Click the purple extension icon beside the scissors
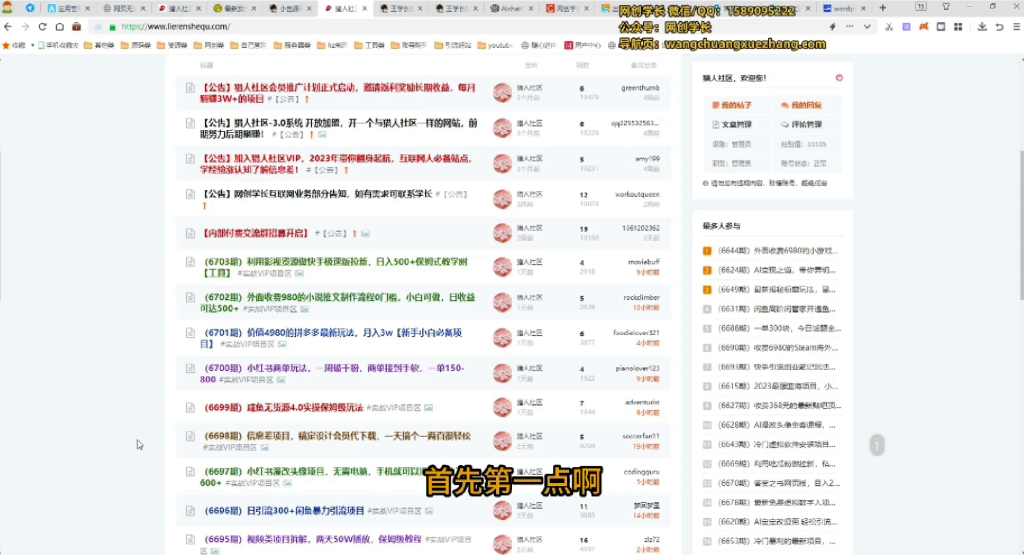 906,27
